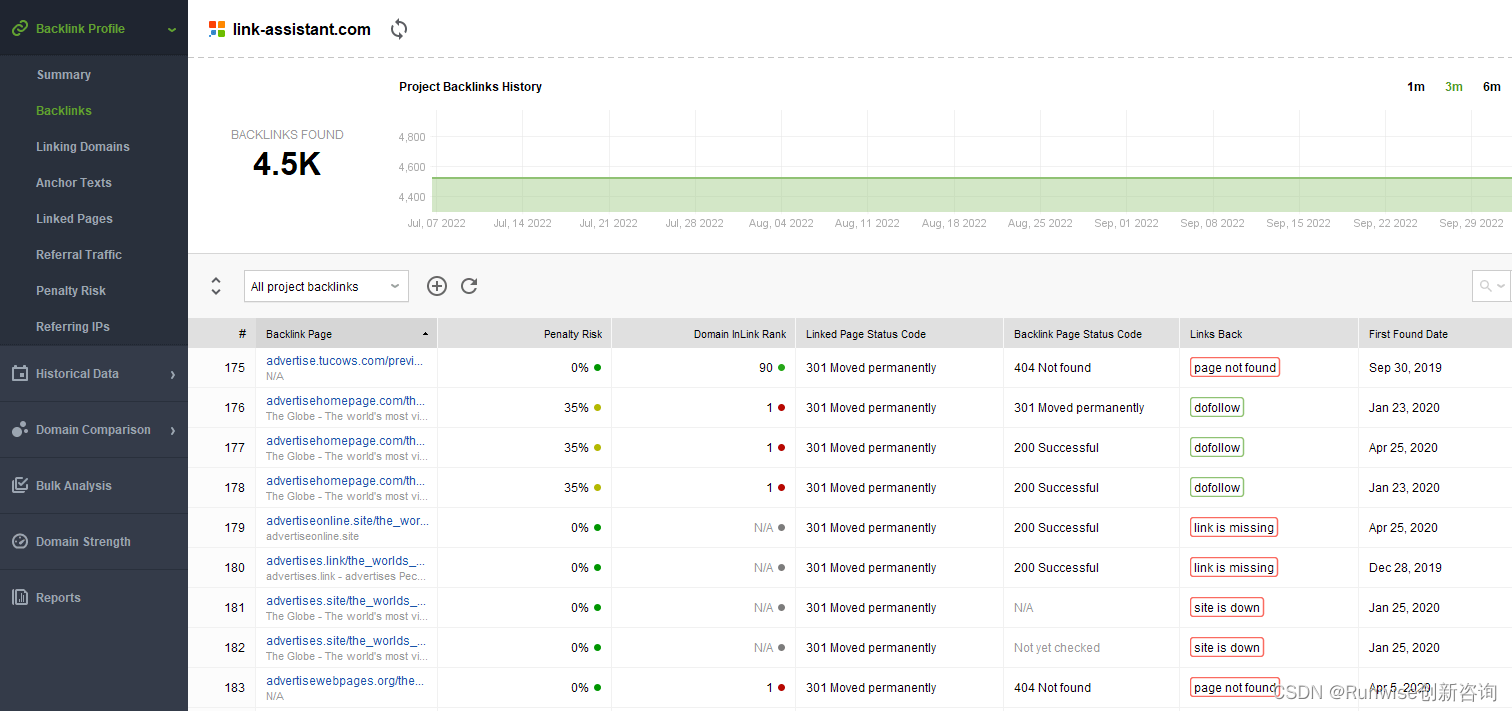1512x711 pixels.
Task: Sort by Links Back column
Action: click(x=1268, y=334)
